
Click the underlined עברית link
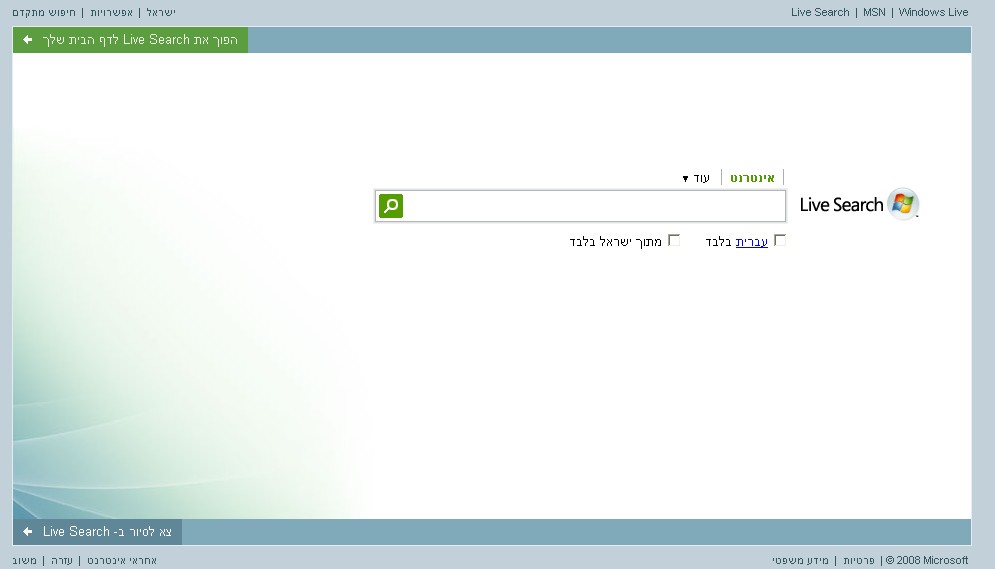point(752,242)
